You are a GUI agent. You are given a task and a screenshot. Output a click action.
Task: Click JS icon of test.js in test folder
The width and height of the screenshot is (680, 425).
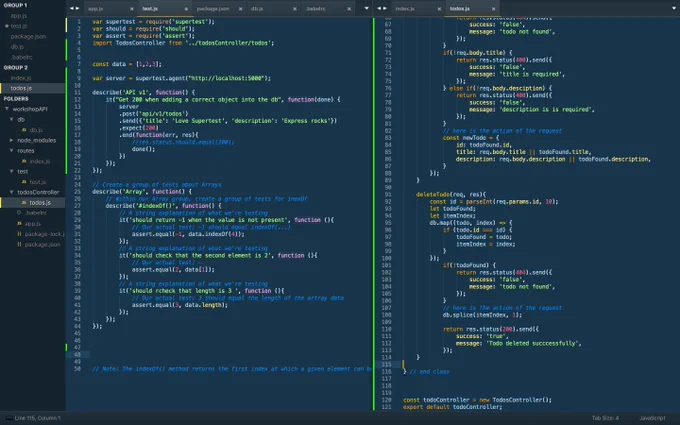click(x=24, y=182)
